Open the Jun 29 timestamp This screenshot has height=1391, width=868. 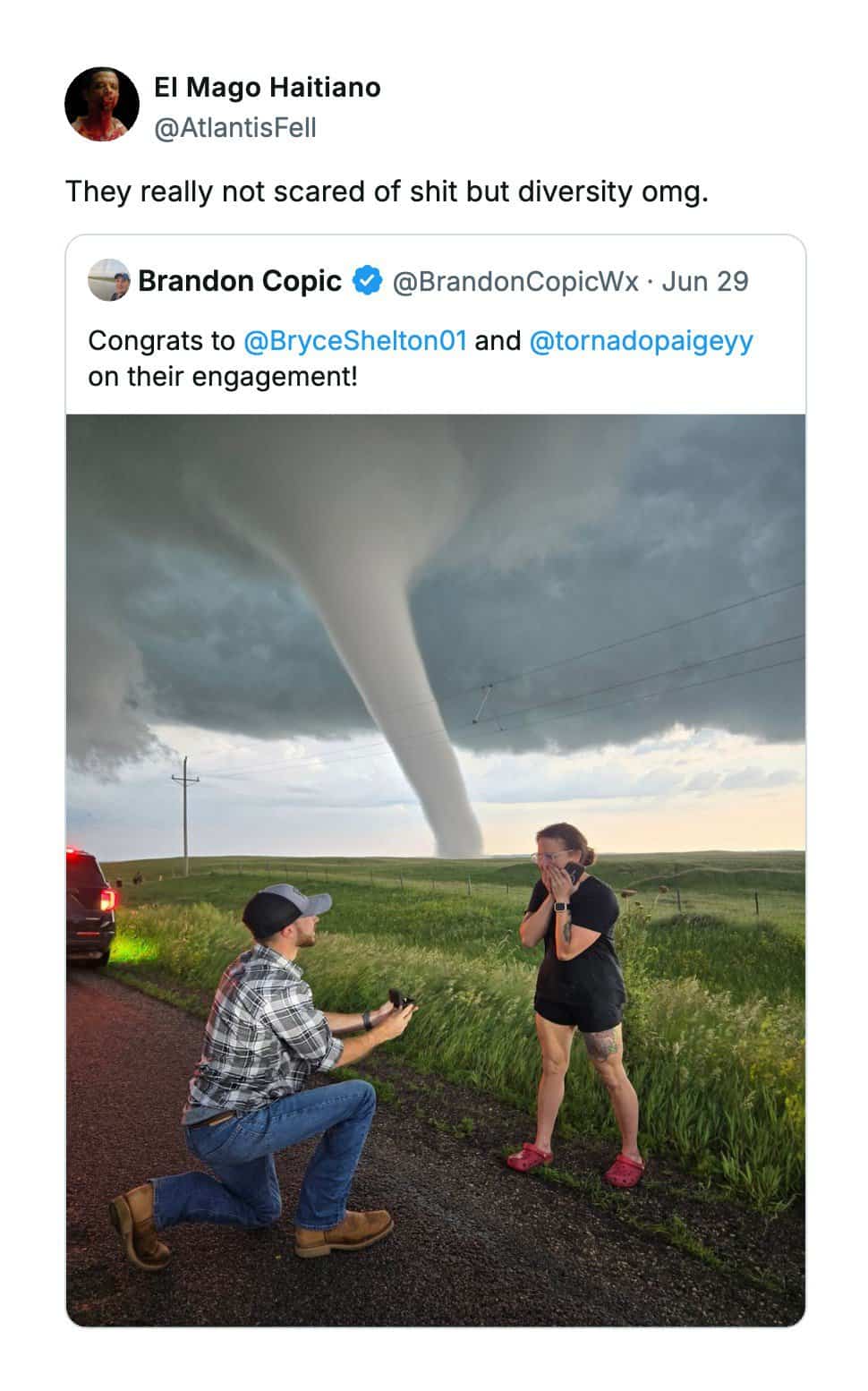coord(705,281)
